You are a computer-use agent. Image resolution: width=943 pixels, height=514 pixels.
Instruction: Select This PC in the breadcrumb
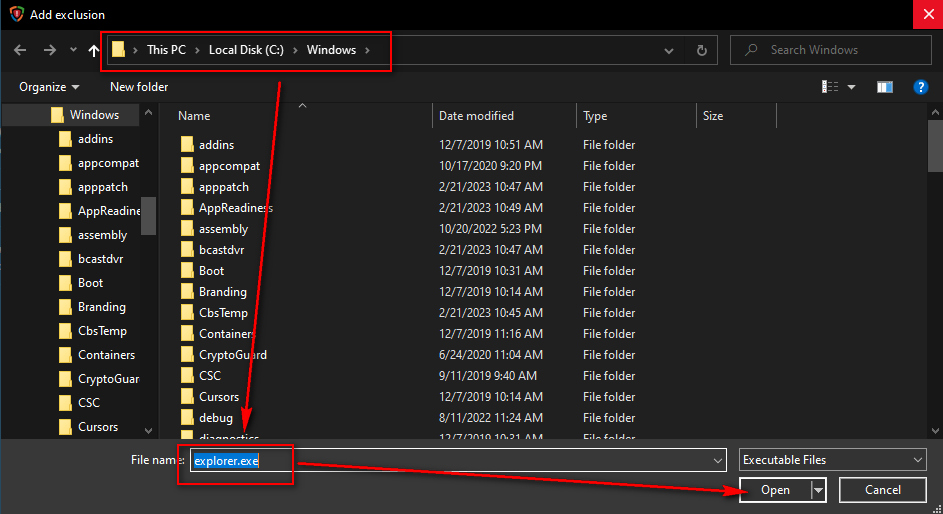coord(167,50)
